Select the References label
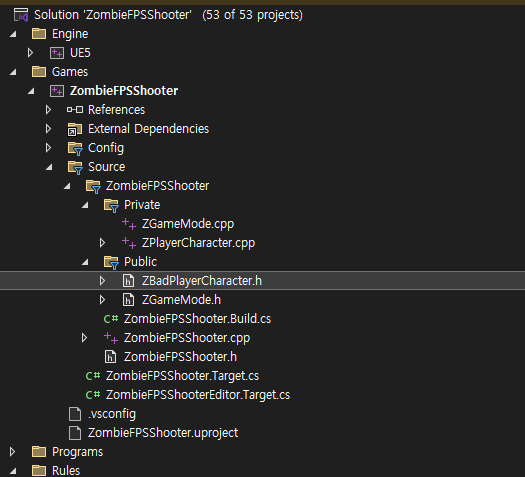The height and width of the screenshot is (477, 525). point(117,110)
